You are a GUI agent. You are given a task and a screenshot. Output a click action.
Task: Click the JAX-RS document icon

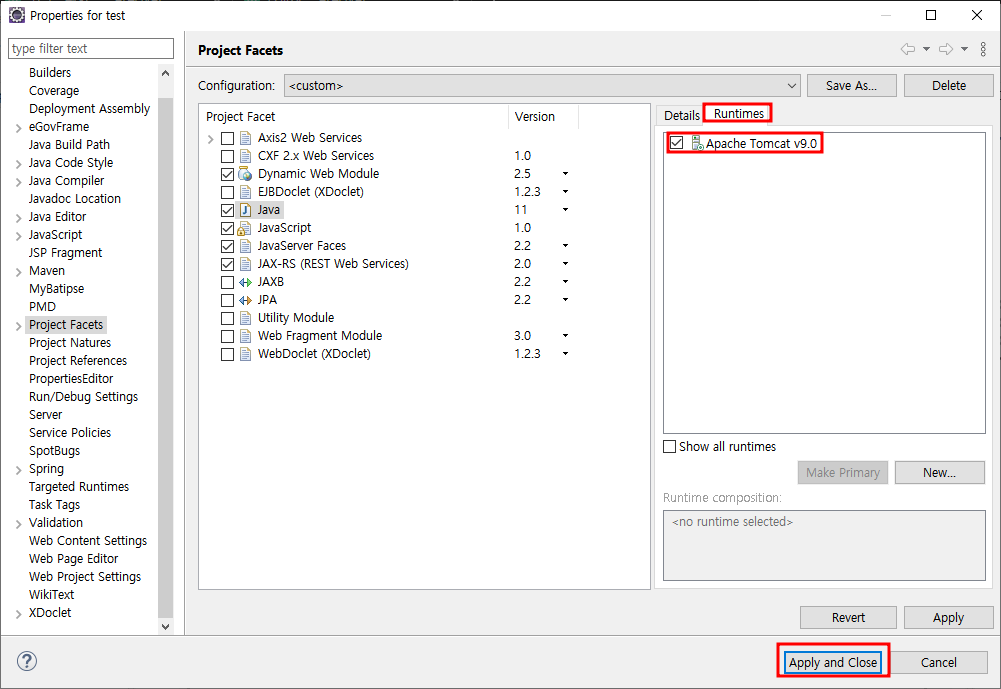click(x=245, y=264)
